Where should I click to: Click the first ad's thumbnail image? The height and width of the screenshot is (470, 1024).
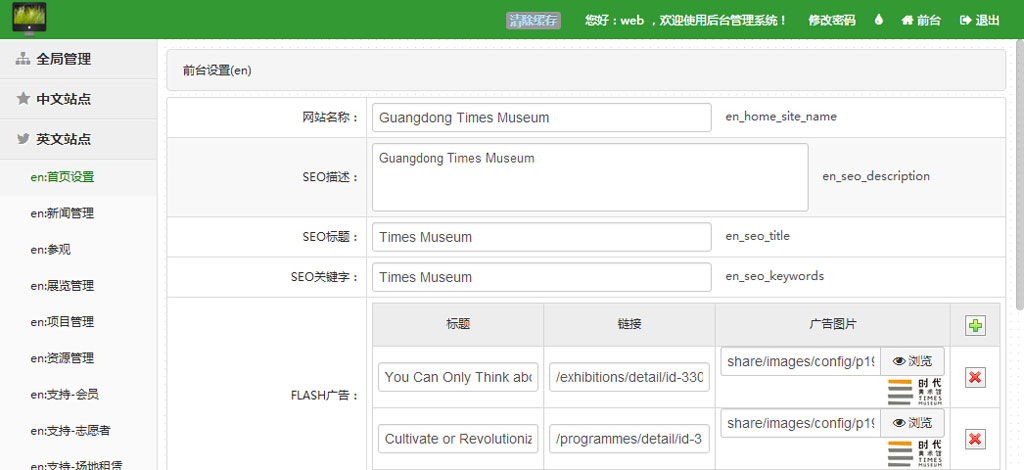click(914, 391)
